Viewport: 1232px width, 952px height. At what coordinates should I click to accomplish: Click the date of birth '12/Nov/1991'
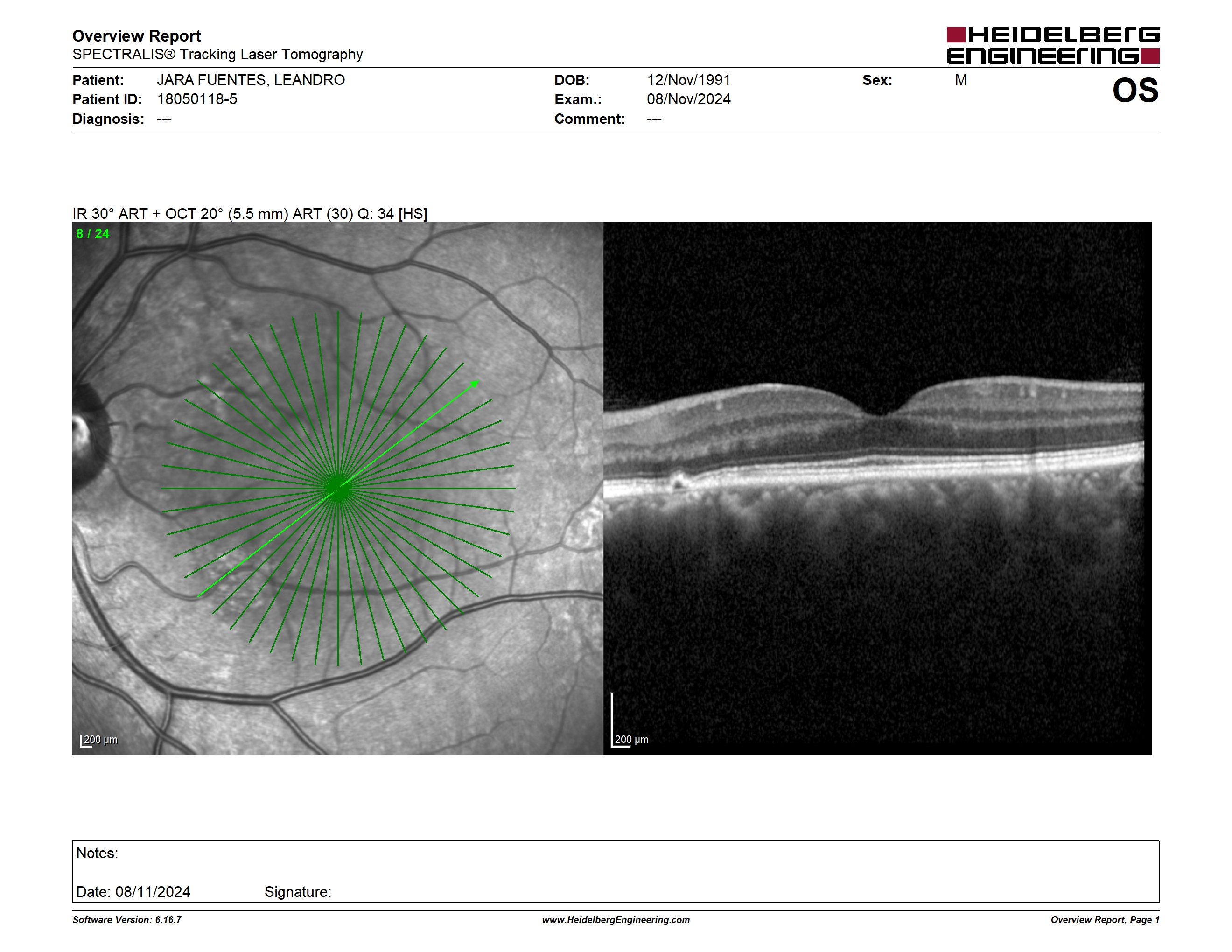tap(688, 80)
